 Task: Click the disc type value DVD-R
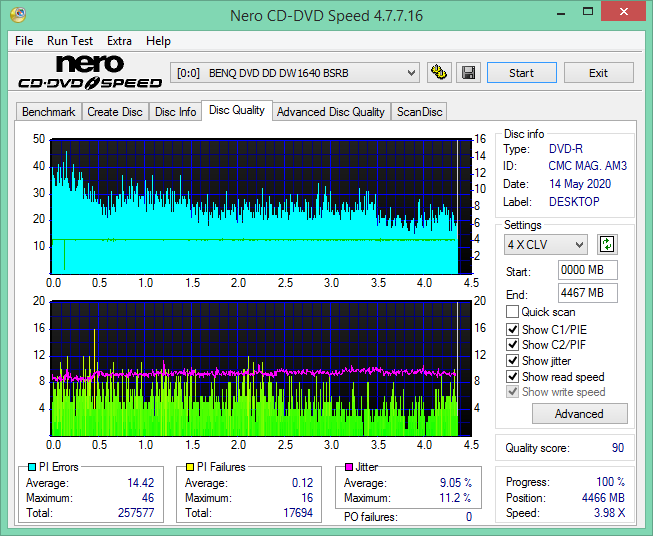[x=566, y=149]
